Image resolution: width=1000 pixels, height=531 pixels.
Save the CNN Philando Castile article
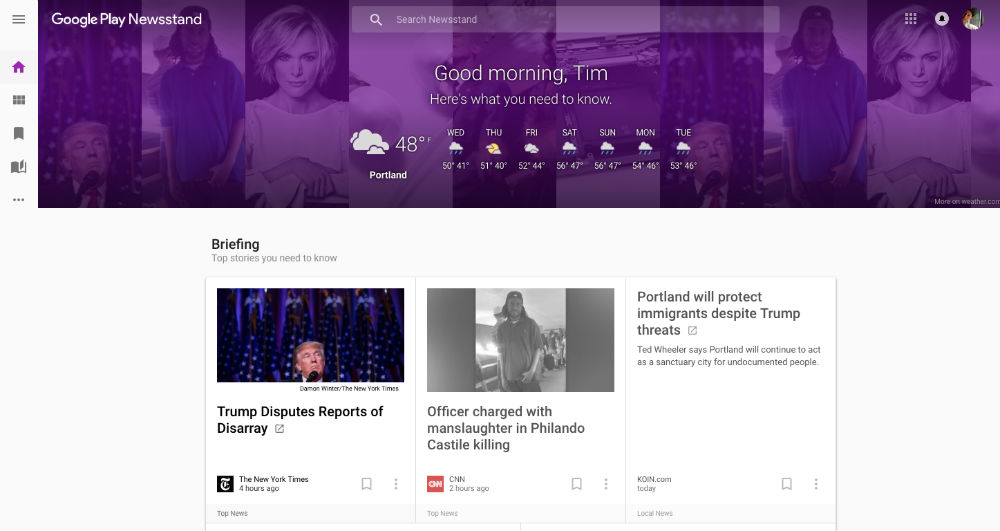(577, 484)
